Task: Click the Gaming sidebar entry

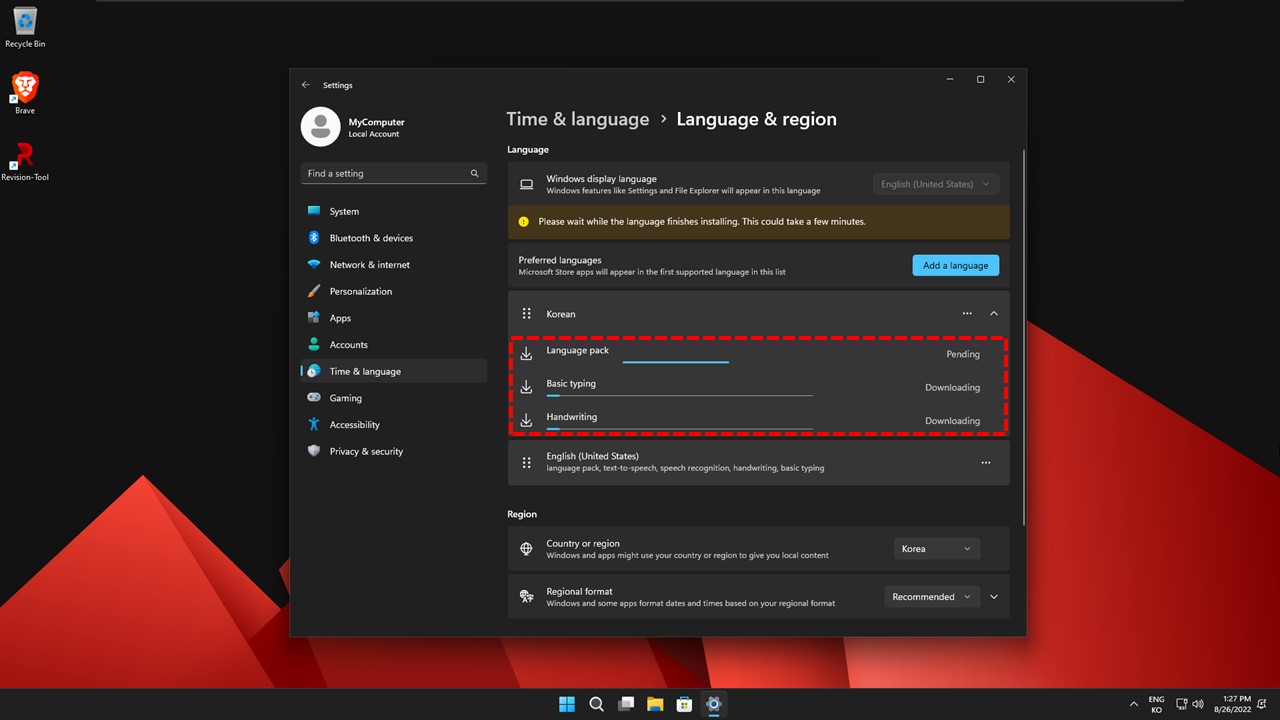Action: (394, 398)
